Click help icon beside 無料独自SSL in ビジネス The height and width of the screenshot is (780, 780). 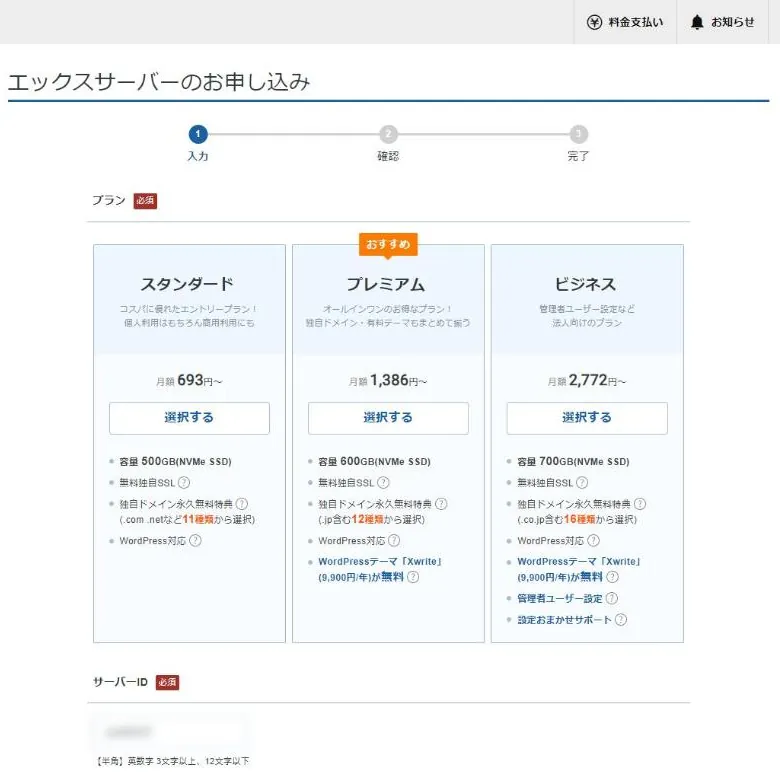582,483
